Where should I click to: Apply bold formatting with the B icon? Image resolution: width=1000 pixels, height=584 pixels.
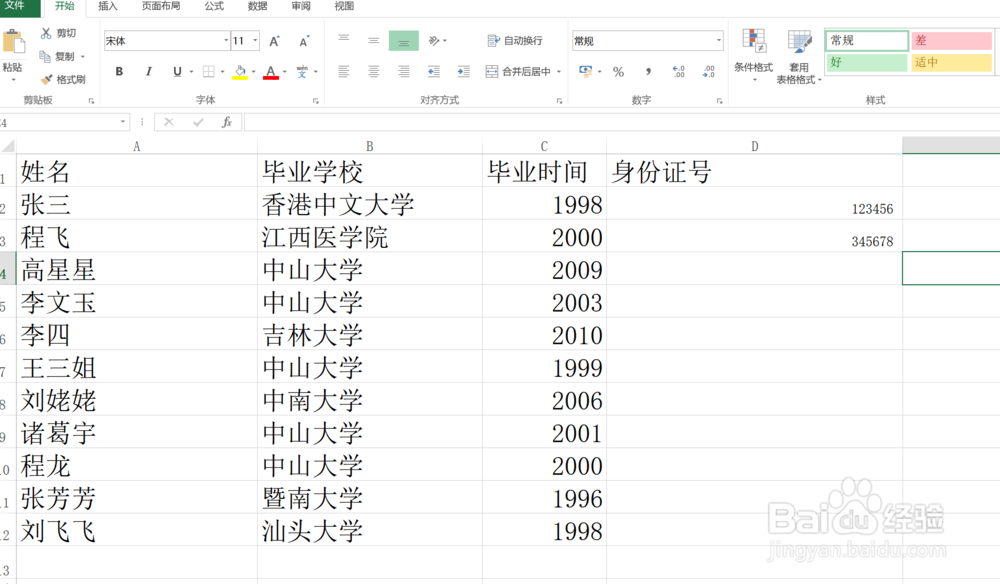click(x=118, y=72)
